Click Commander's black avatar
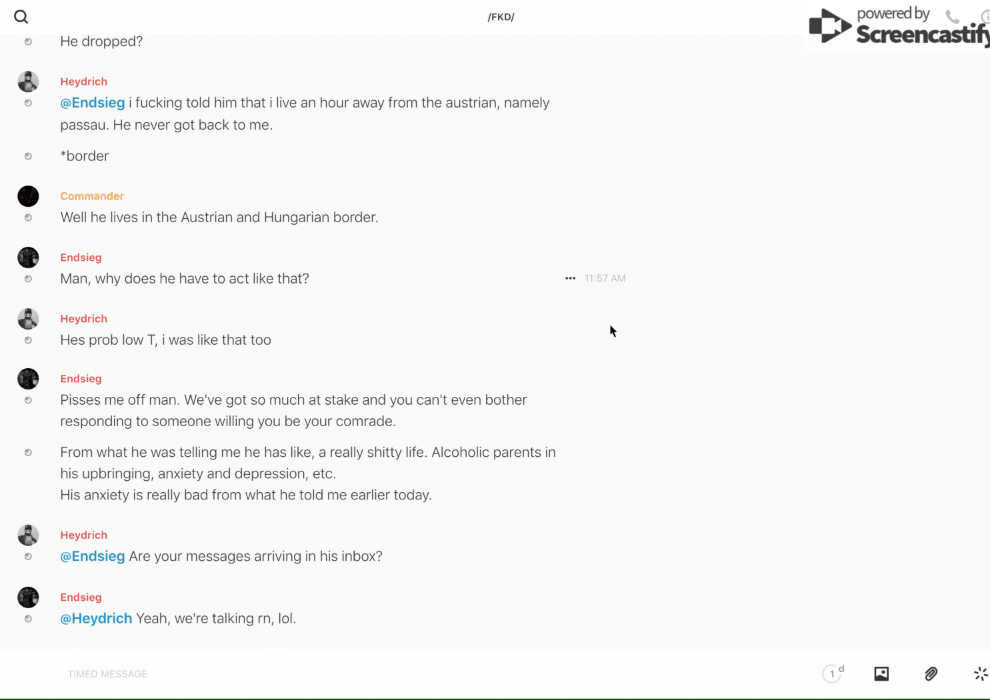 point(28,196)
